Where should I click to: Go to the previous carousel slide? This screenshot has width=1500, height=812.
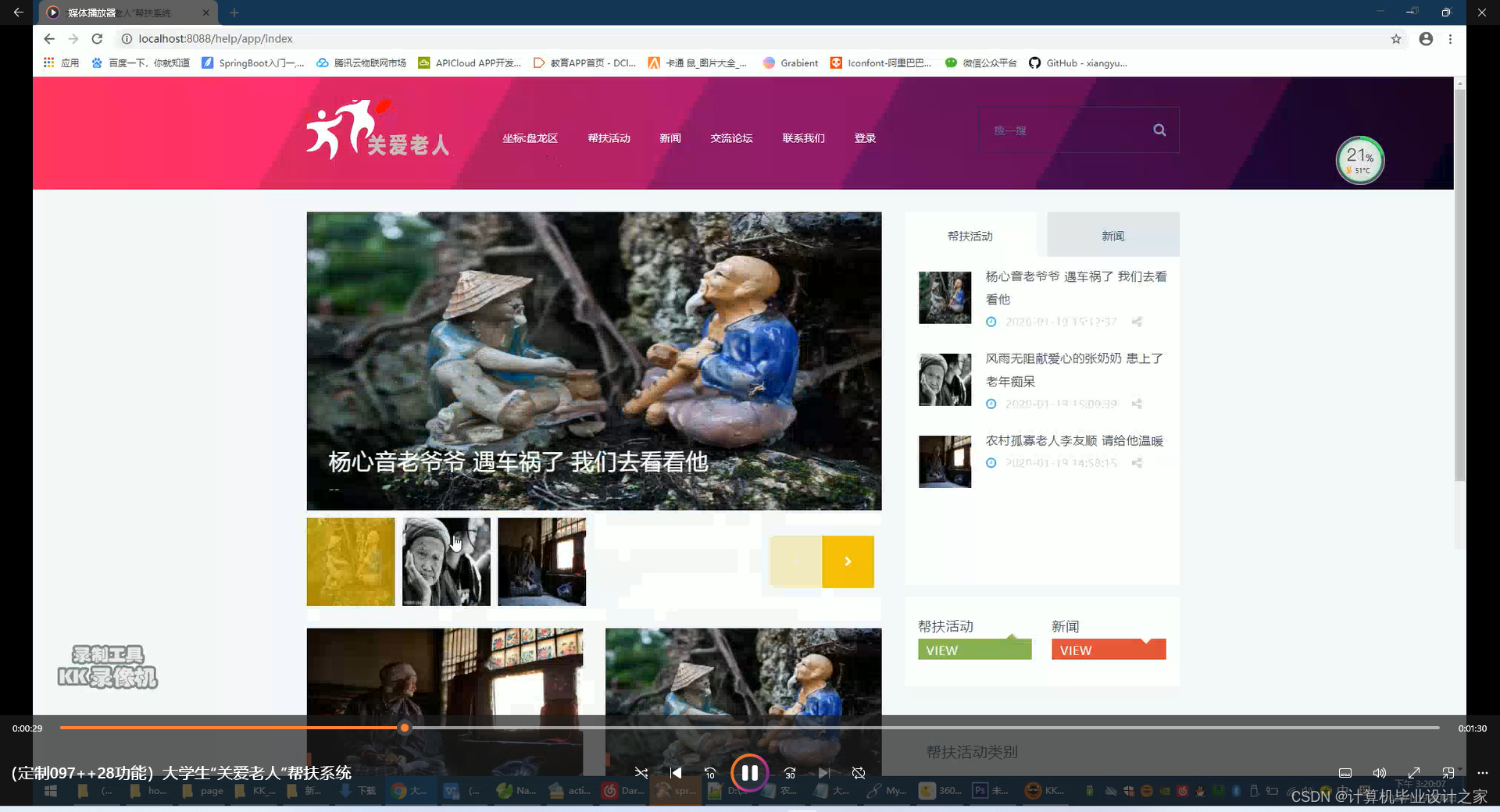[796, 561]
